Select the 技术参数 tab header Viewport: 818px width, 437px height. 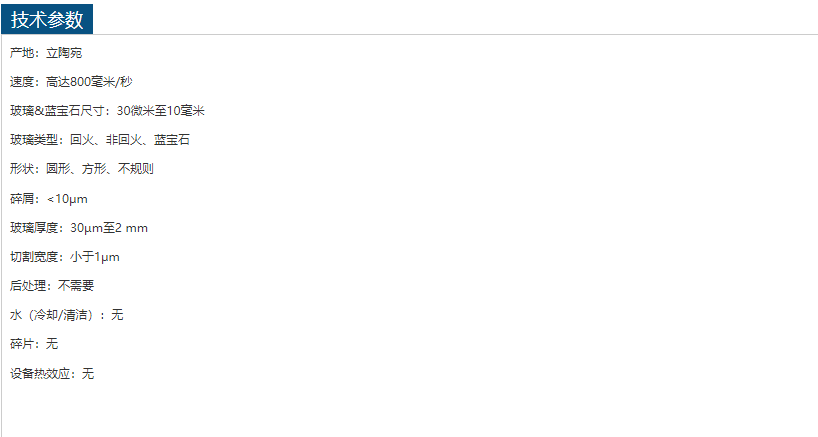point(47,19)
